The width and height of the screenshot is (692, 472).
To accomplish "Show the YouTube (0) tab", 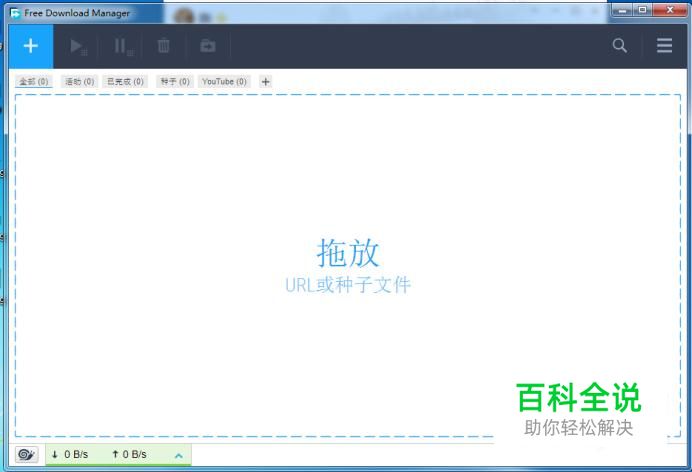I will [224, 82].
